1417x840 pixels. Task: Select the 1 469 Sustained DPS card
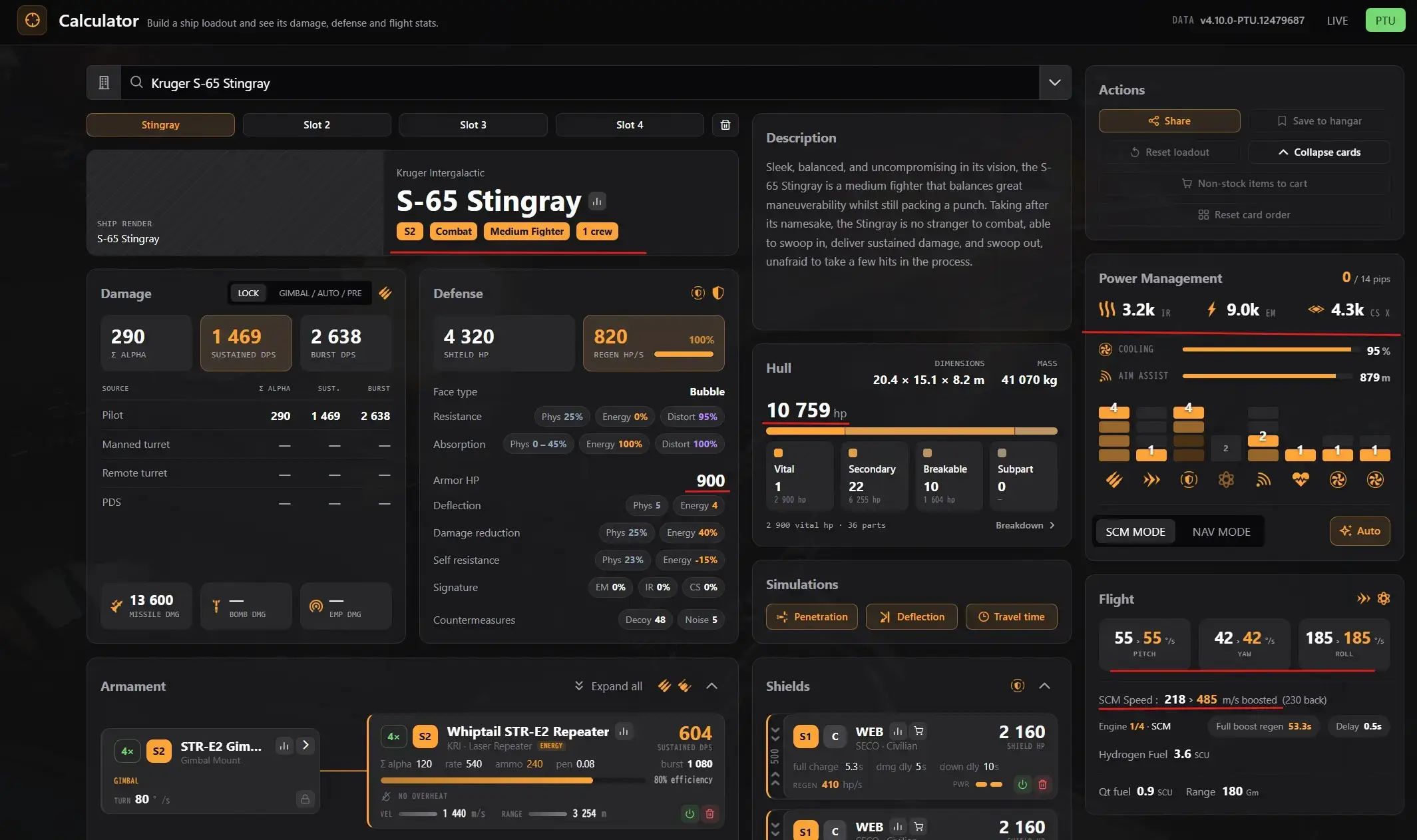246,343
